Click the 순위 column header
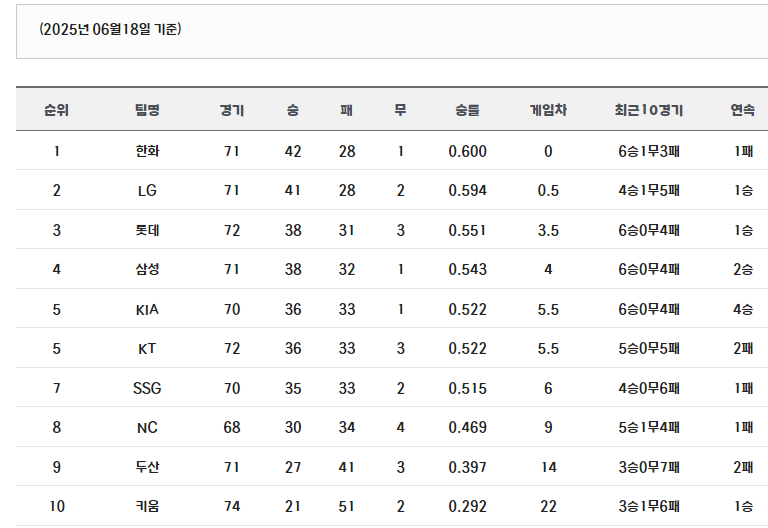 coord(56,110)
